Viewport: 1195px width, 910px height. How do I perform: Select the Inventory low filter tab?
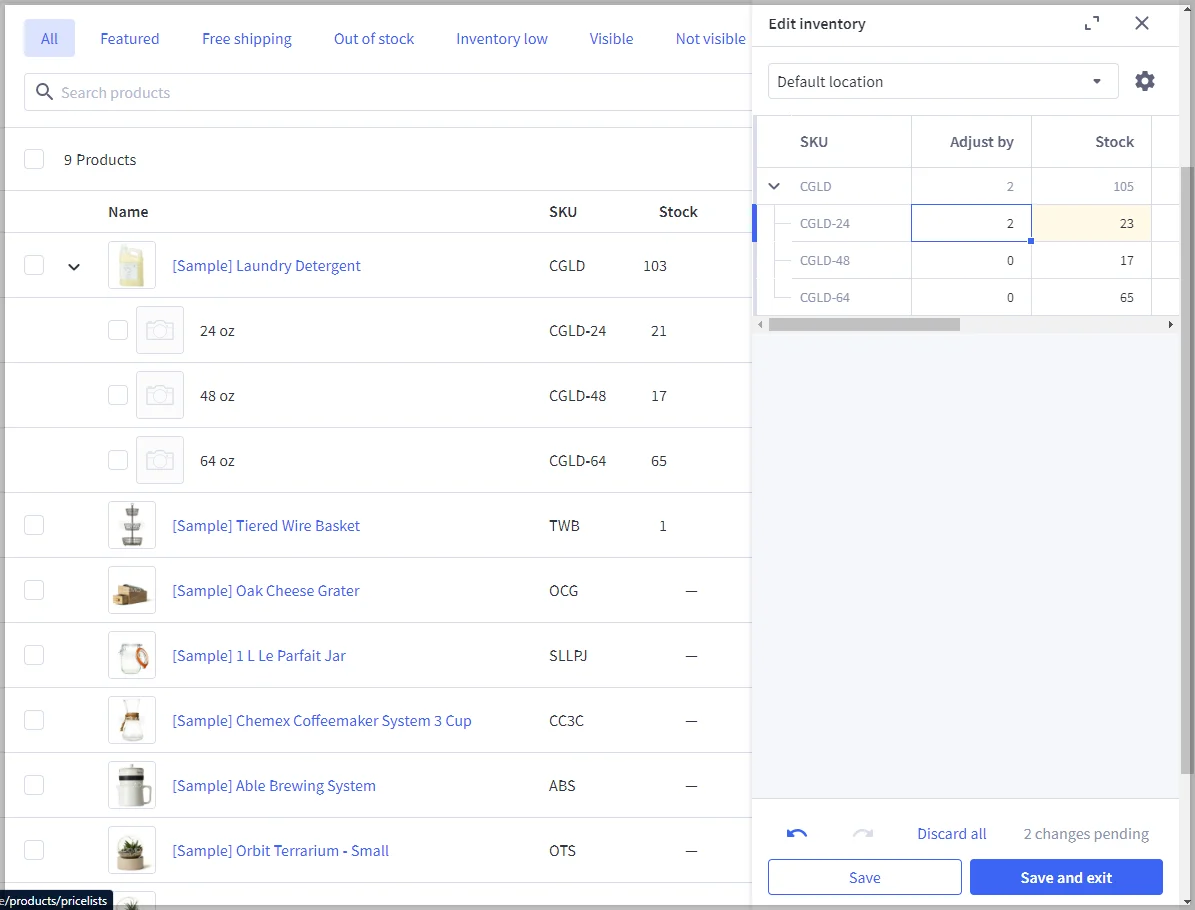[501, 38]
